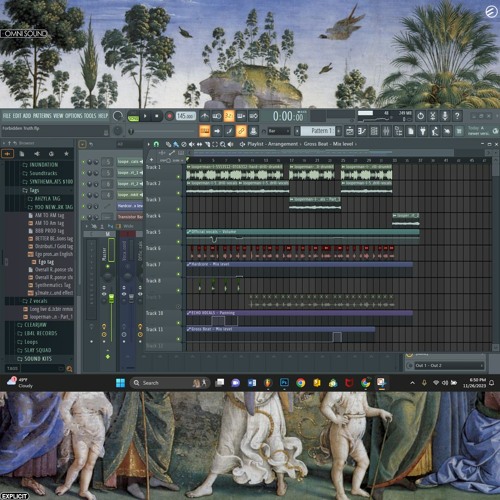The image size is (500, 500).
Task: Toggle mute LED on Track 10
Action: 178,323
